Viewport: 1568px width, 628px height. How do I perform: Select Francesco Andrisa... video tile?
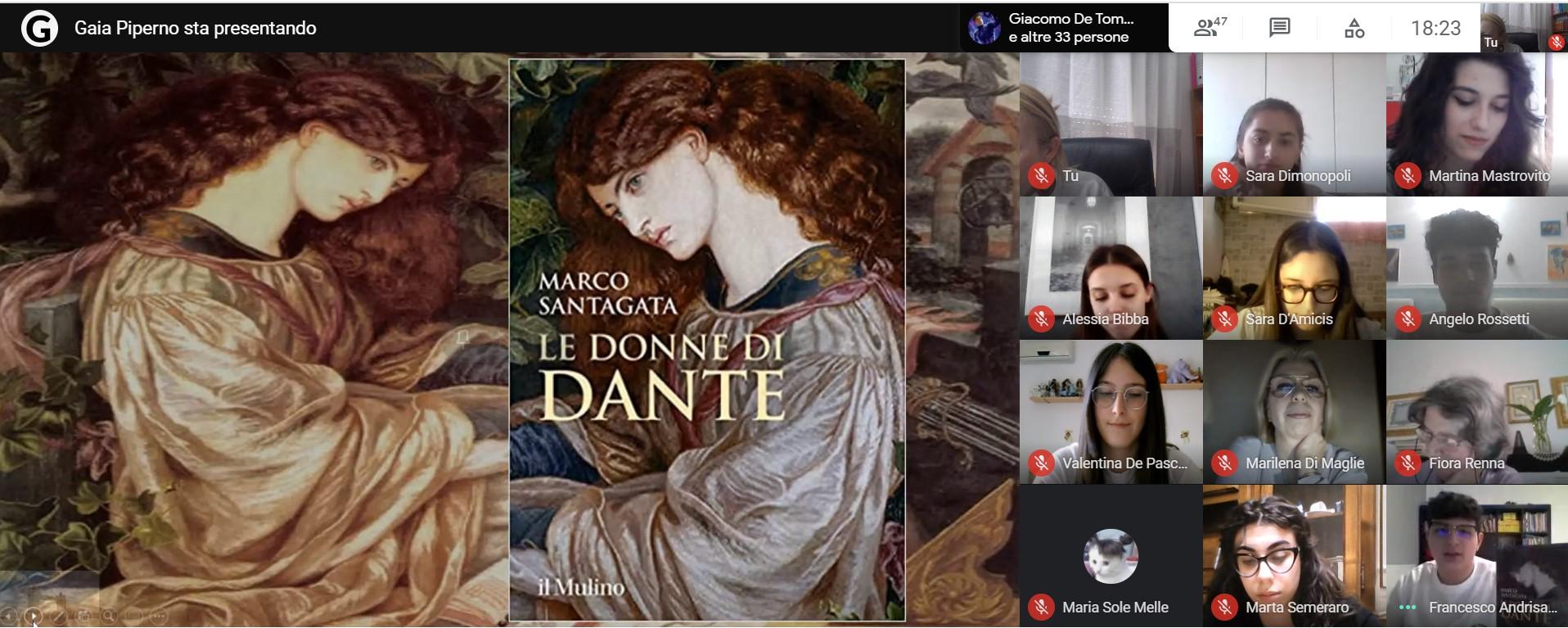(x=1477, y=556)
